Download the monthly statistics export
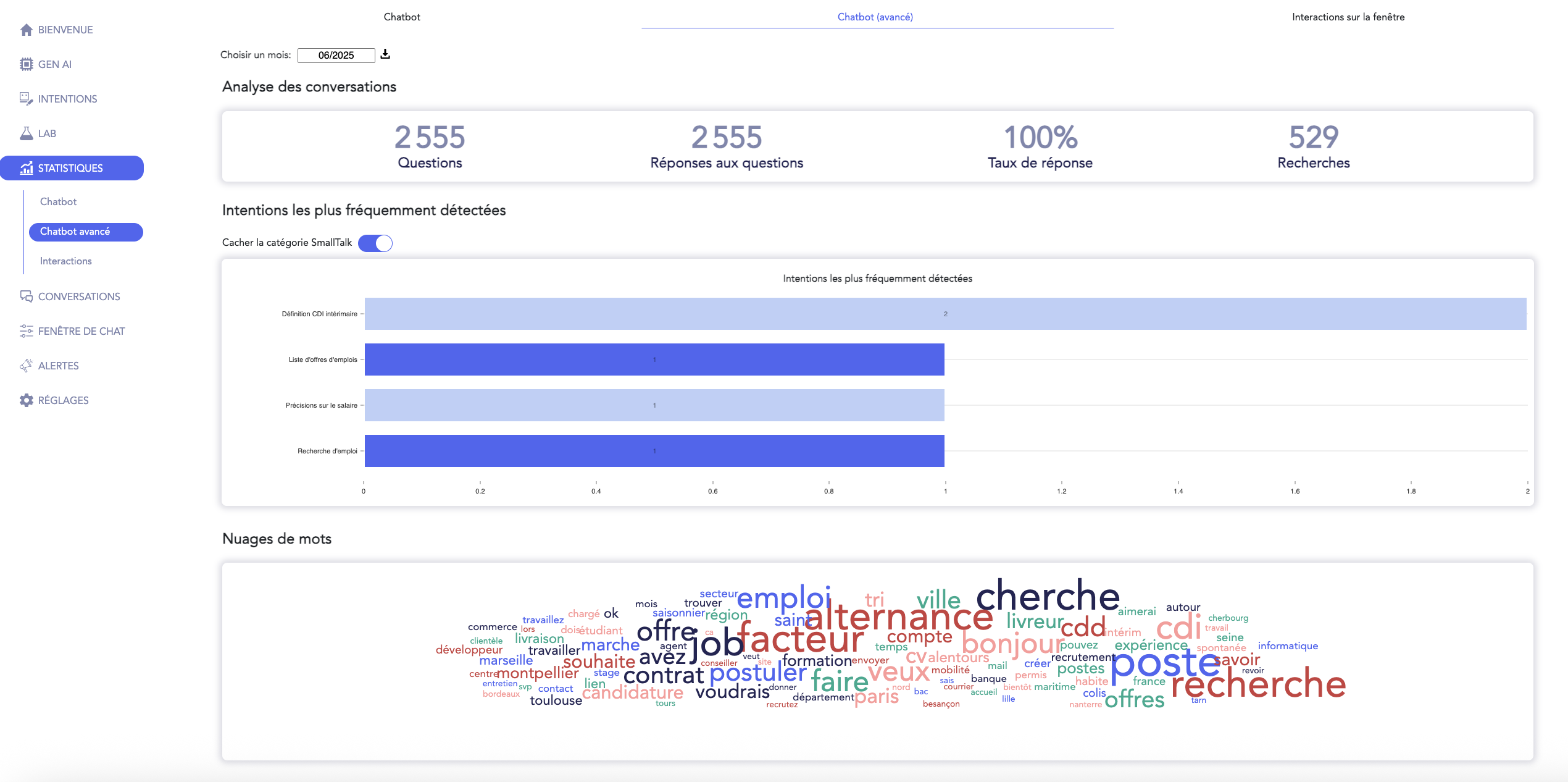 pos(385,54)
